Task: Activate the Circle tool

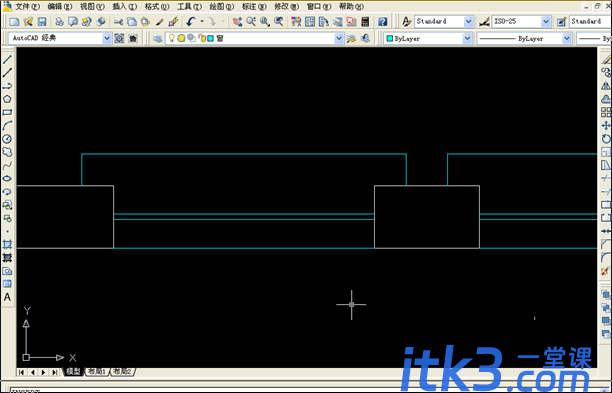Action: (x=7, y=139)
